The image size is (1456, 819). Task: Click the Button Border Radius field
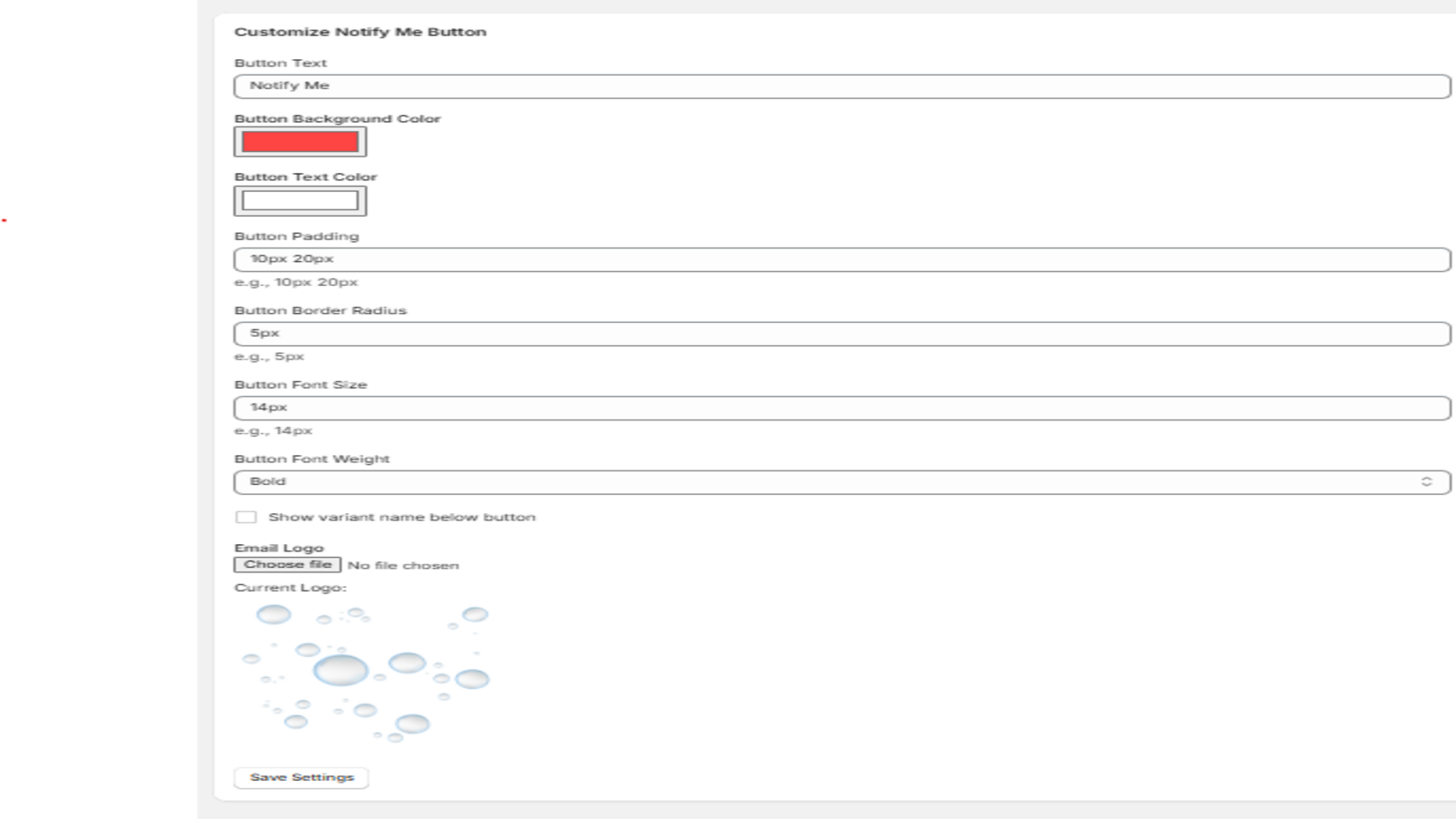pyautogui.click(x=842, y=334)
